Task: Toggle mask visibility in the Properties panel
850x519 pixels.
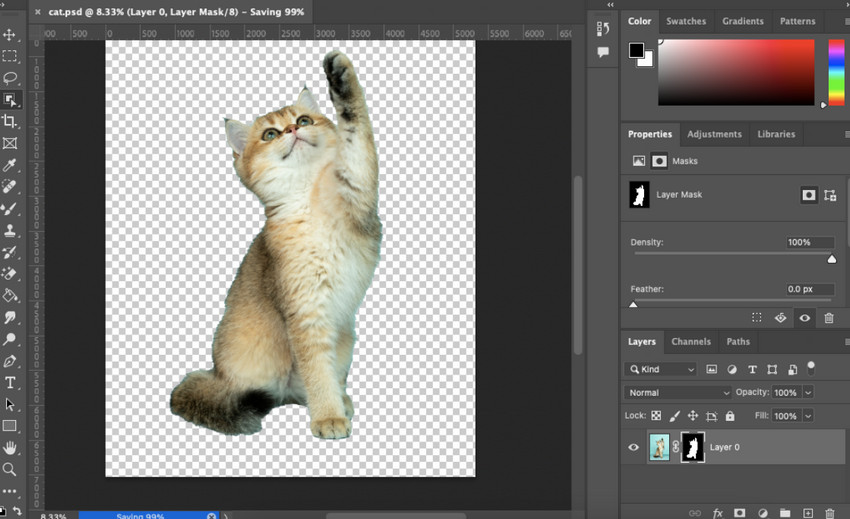Action: tap(805, 318)
